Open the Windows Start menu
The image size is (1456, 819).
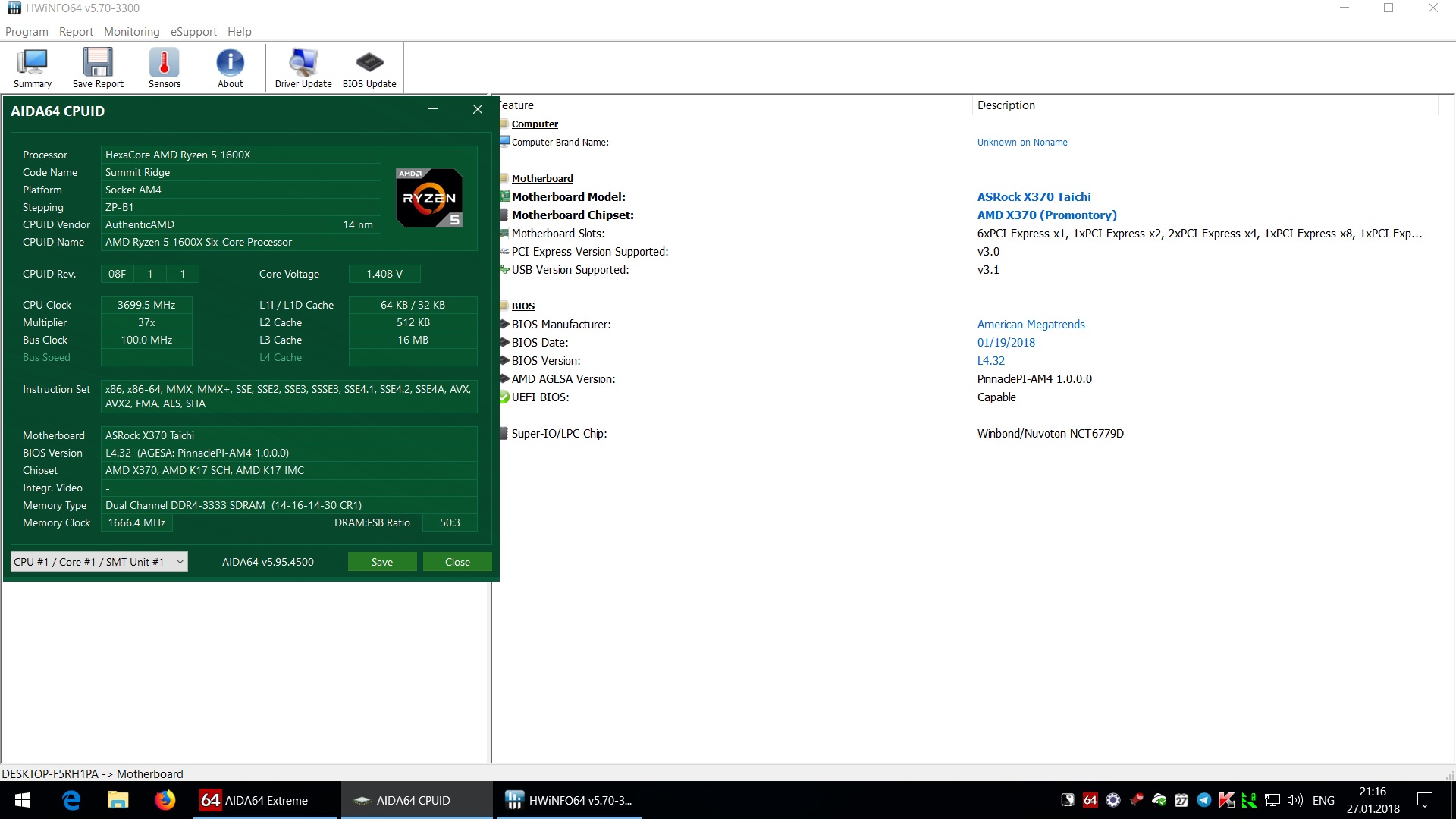(x=23, y=800)
